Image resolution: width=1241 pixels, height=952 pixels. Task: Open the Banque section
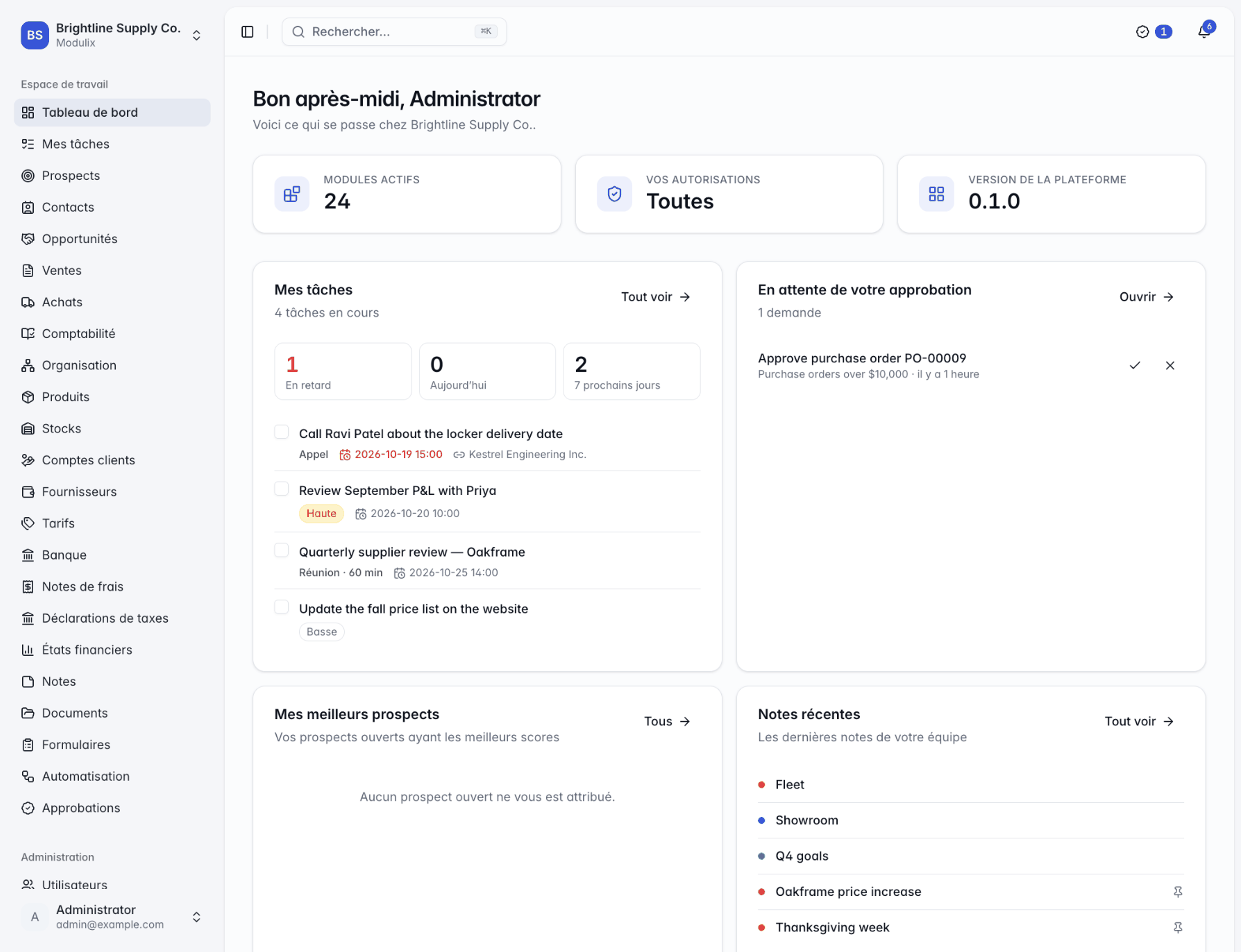pos(112,555)
